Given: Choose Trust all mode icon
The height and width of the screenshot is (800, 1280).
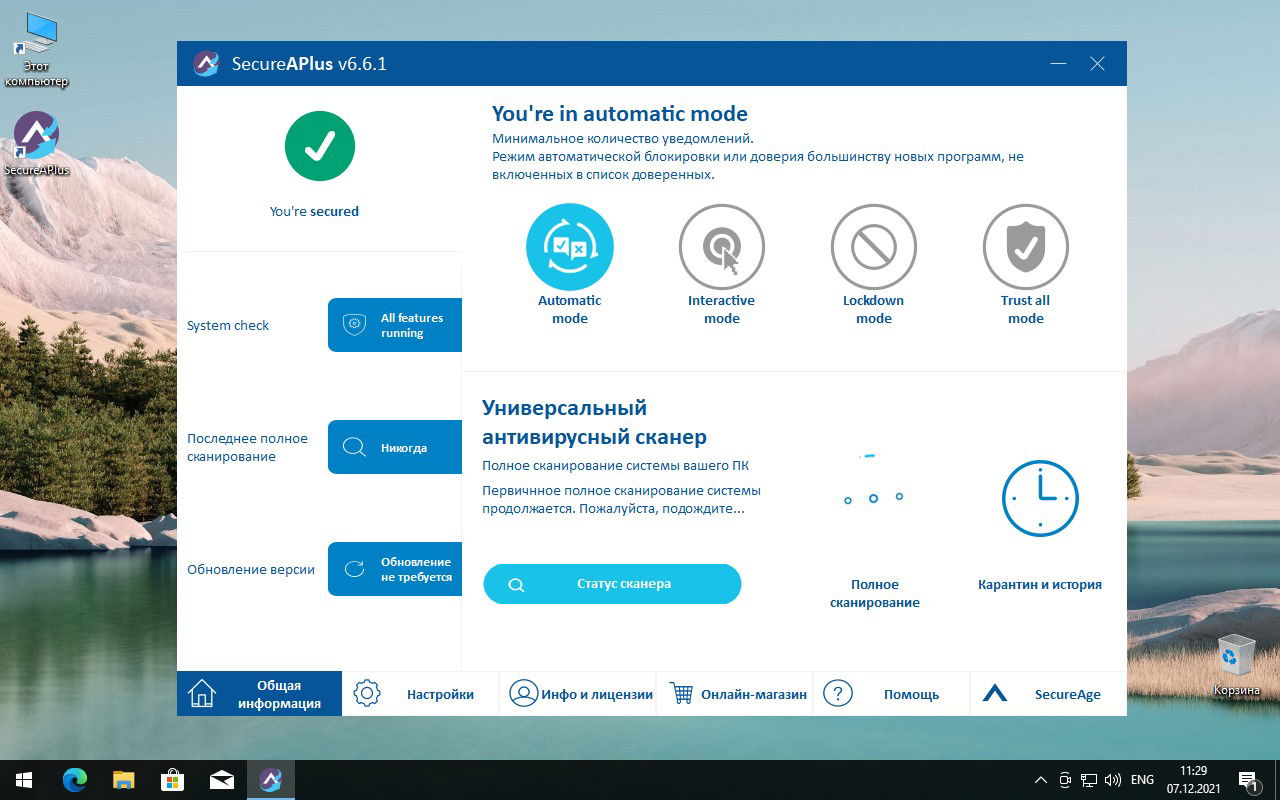Looking at the screenshot, I should click(1026, 247).
